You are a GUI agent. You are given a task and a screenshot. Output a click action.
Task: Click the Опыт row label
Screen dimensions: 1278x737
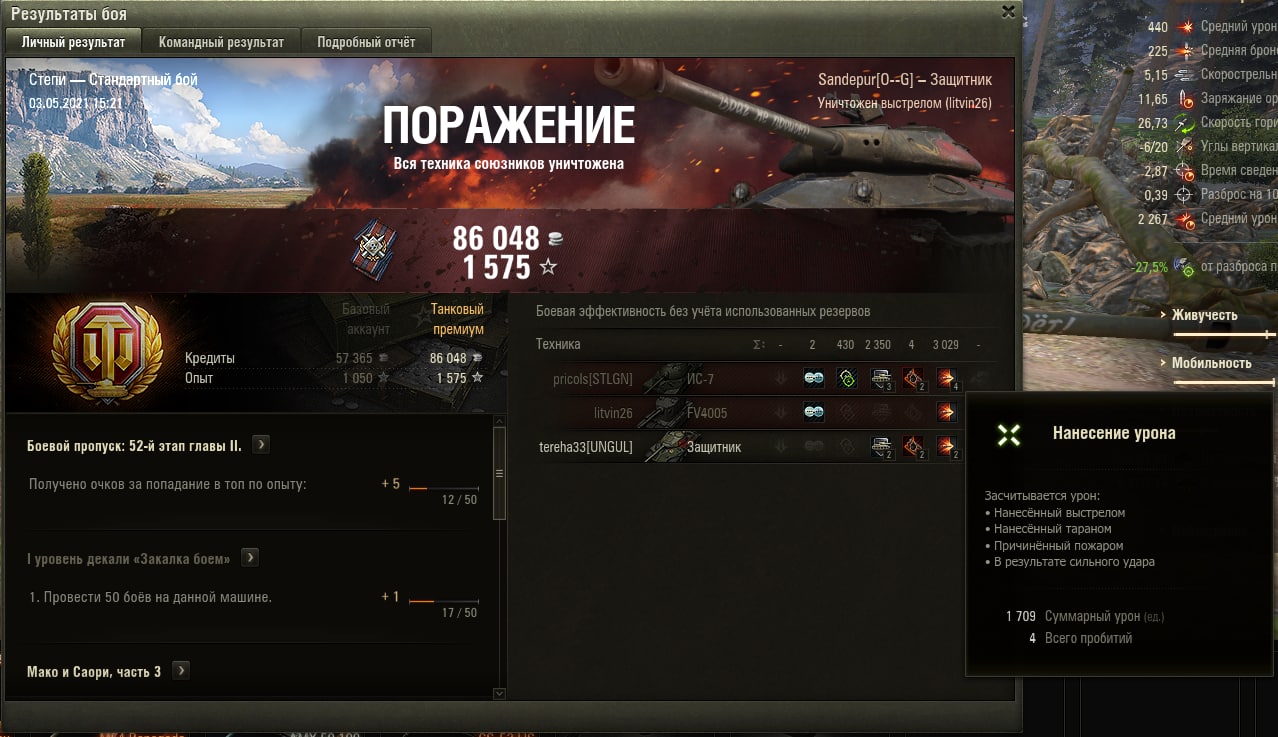tap(200, 378)
